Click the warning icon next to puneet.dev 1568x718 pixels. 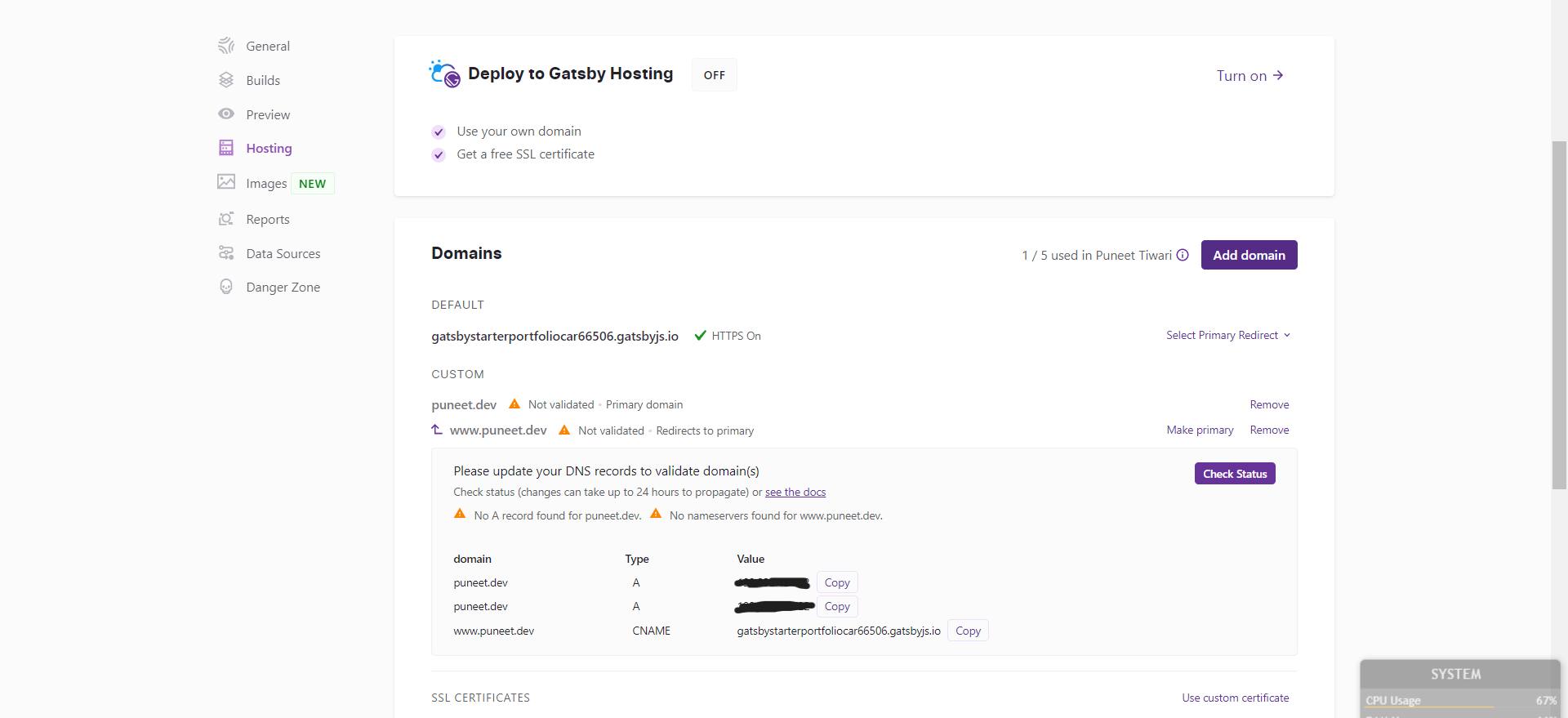tap(514, 404)
